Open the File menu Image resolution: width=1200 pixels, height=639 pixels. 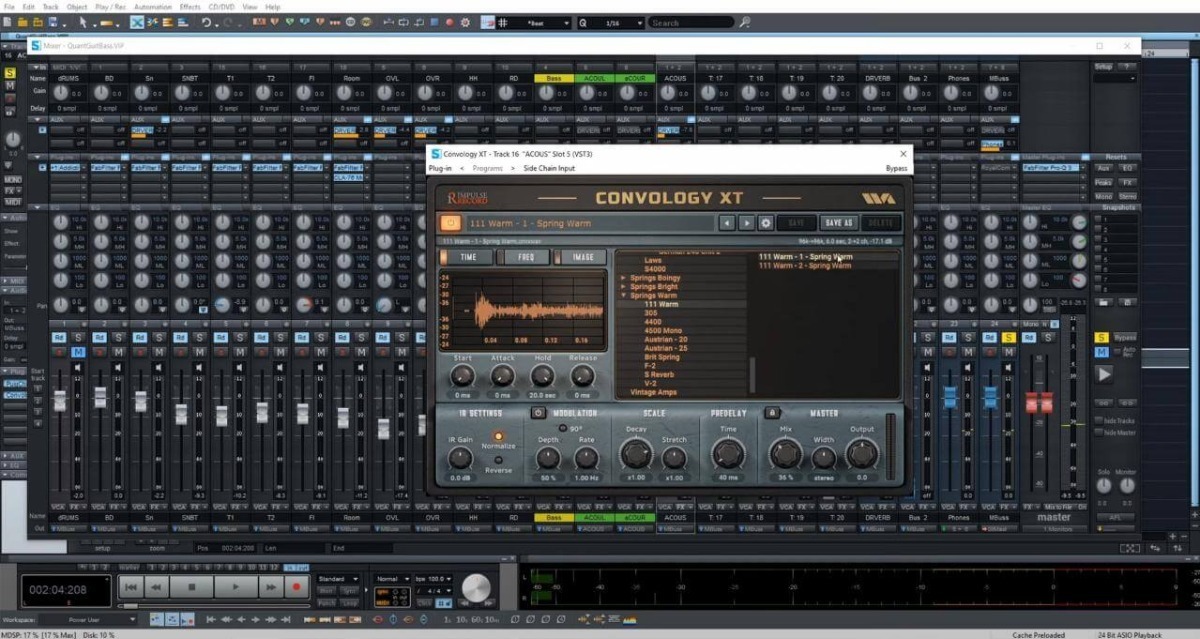(9, 7)
